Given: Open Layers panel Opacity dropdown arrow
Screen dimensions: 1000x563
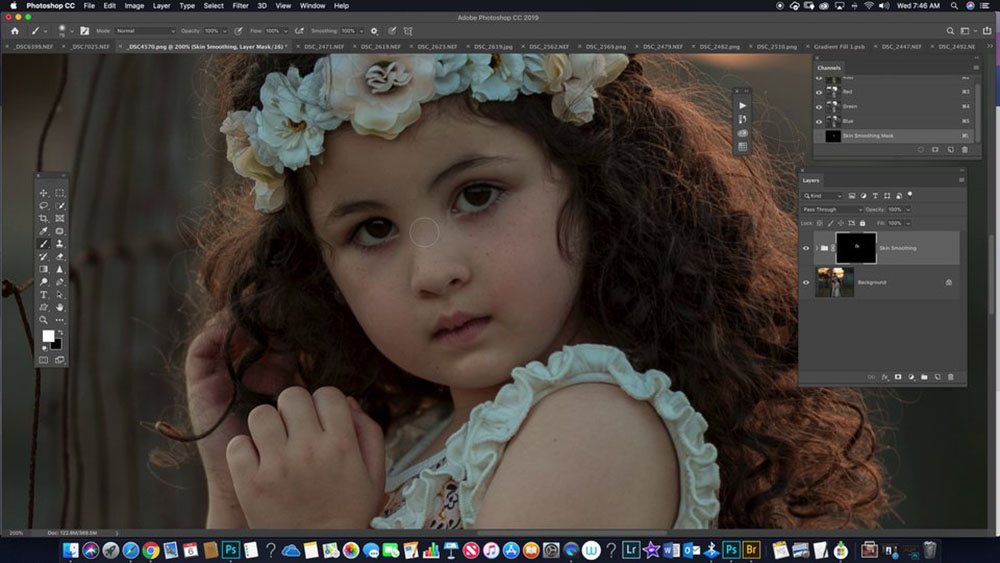Looking at the screenshot, I should (908, 209).
